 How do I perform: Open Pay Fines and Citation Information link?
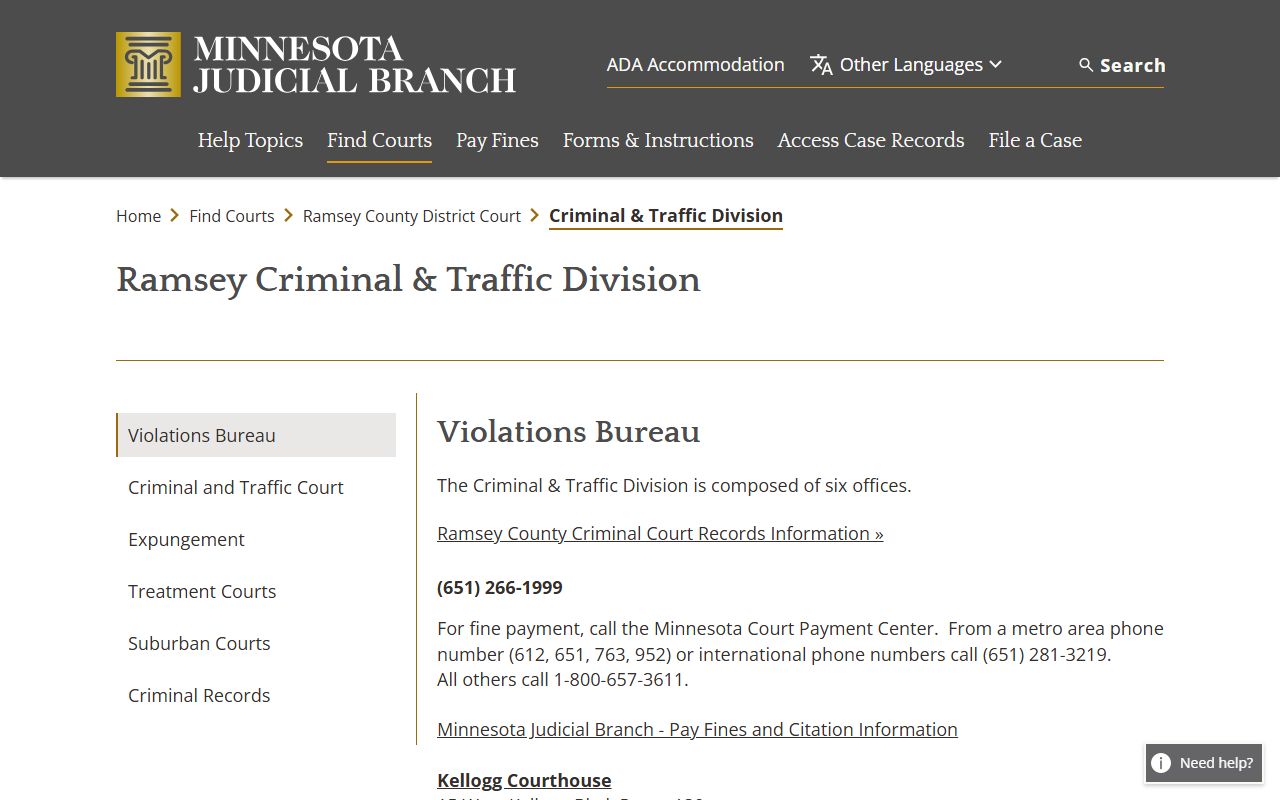coord(697,730)
